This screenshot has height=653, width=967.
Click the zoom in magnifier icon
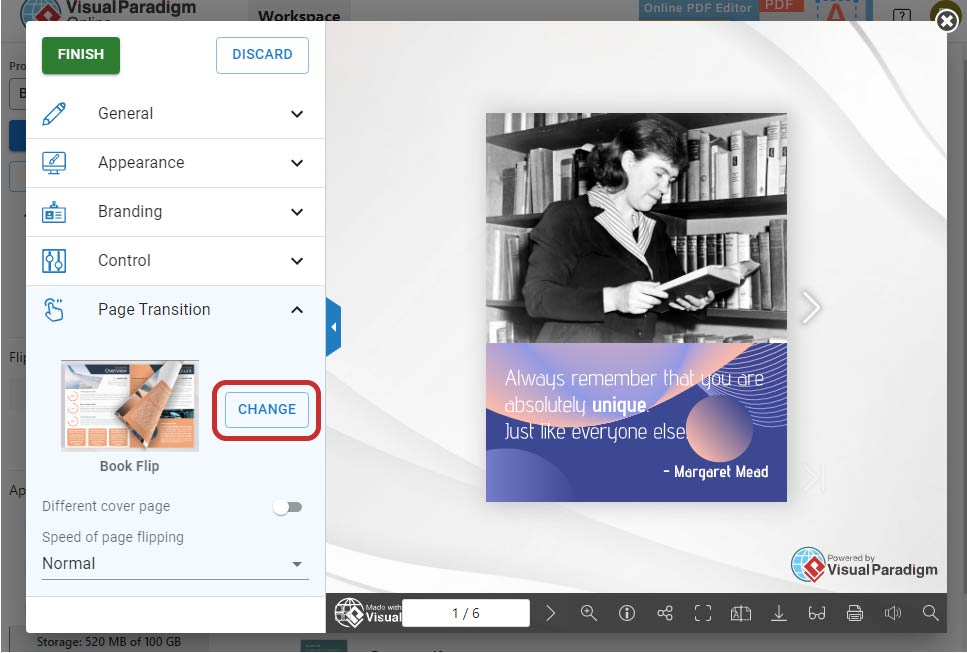point(589,613)
